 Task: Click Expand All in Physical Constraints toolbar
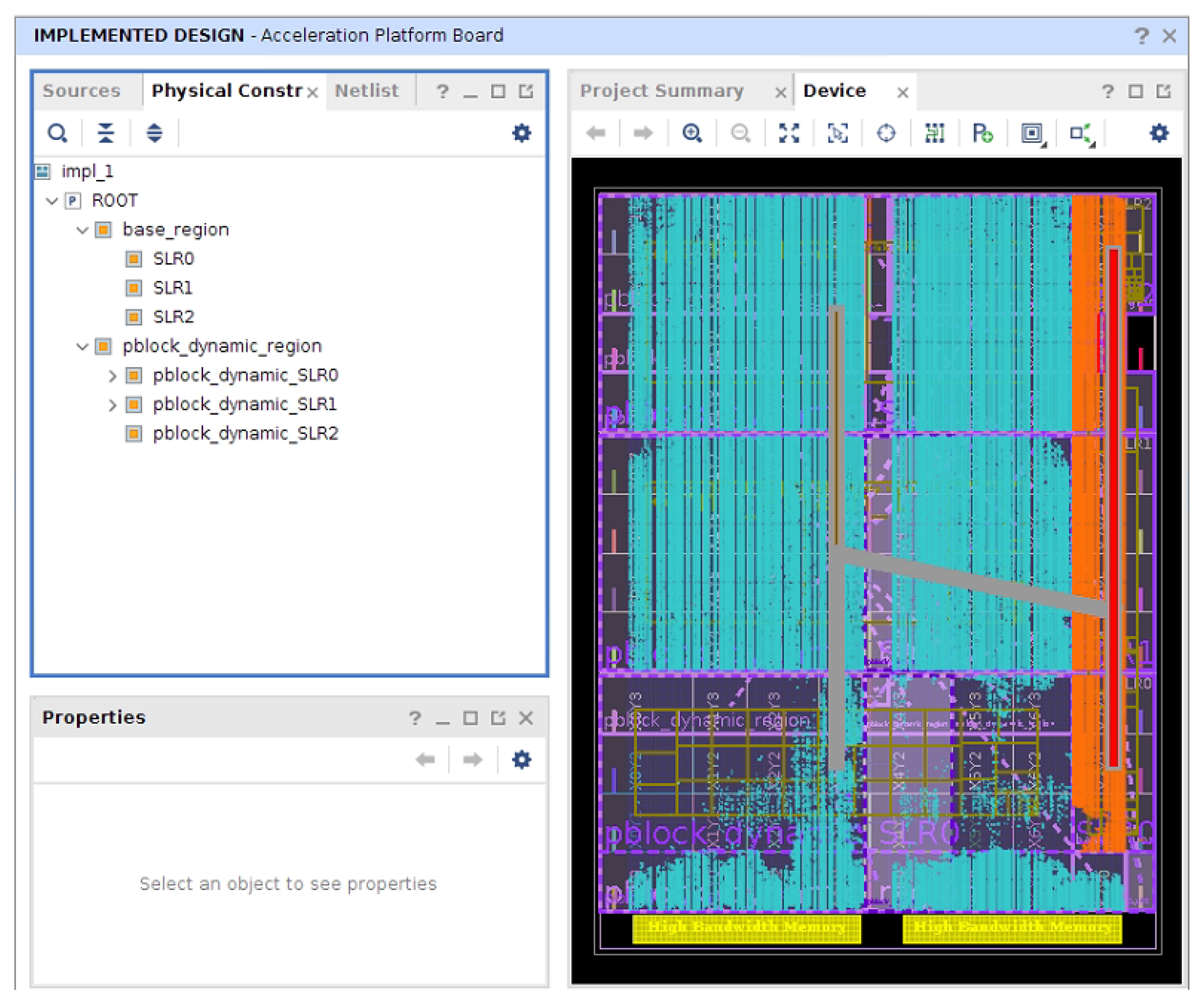click(x=154, y=133)
